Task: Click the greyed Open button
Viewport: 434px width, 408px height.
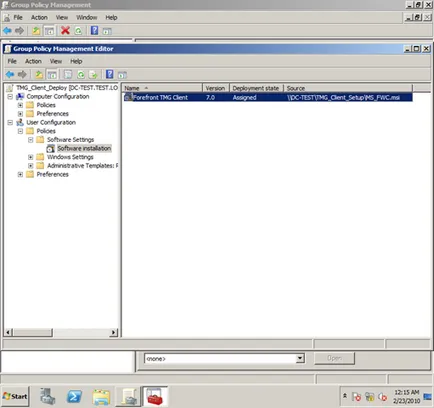Action: [334, 358]
